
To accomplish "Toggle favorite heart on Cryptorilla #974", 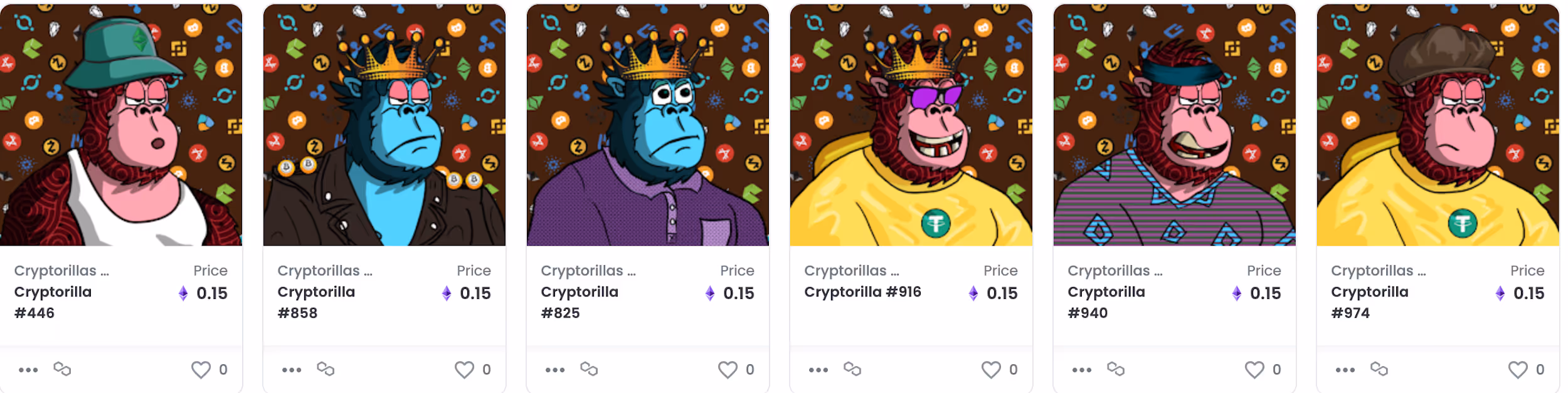I will (x=1518, y=370).
